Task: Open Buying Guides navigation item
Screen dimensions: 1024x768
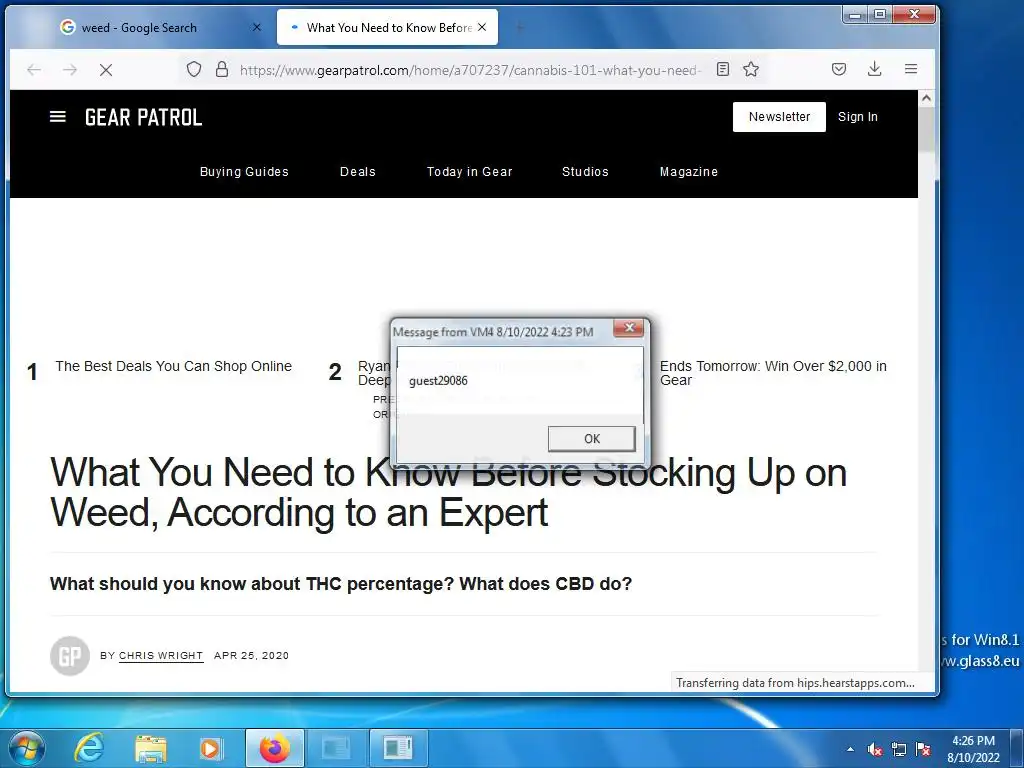Action: pyautogui.click(x=244, y=172)
